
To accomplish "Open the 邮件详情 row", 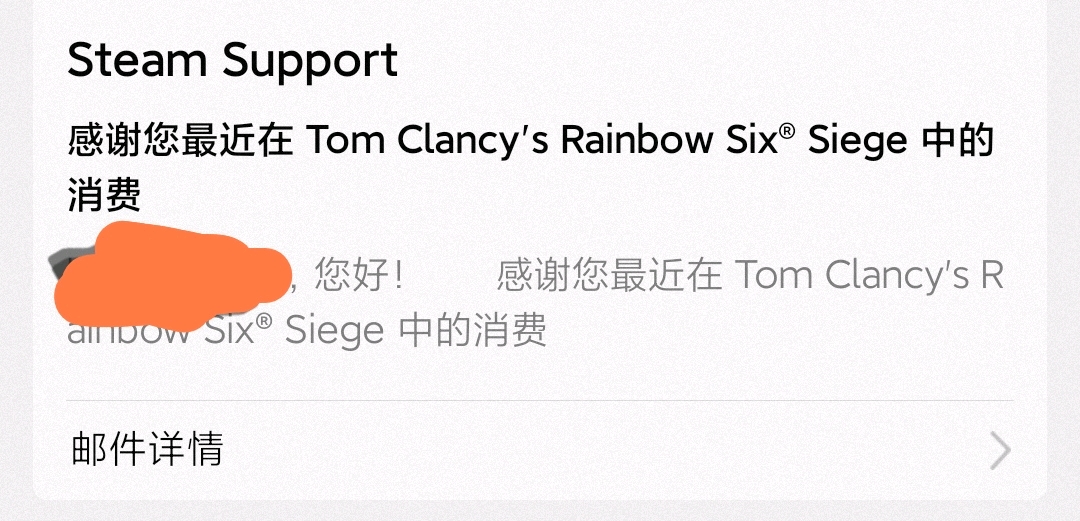I will coord(540,450).
